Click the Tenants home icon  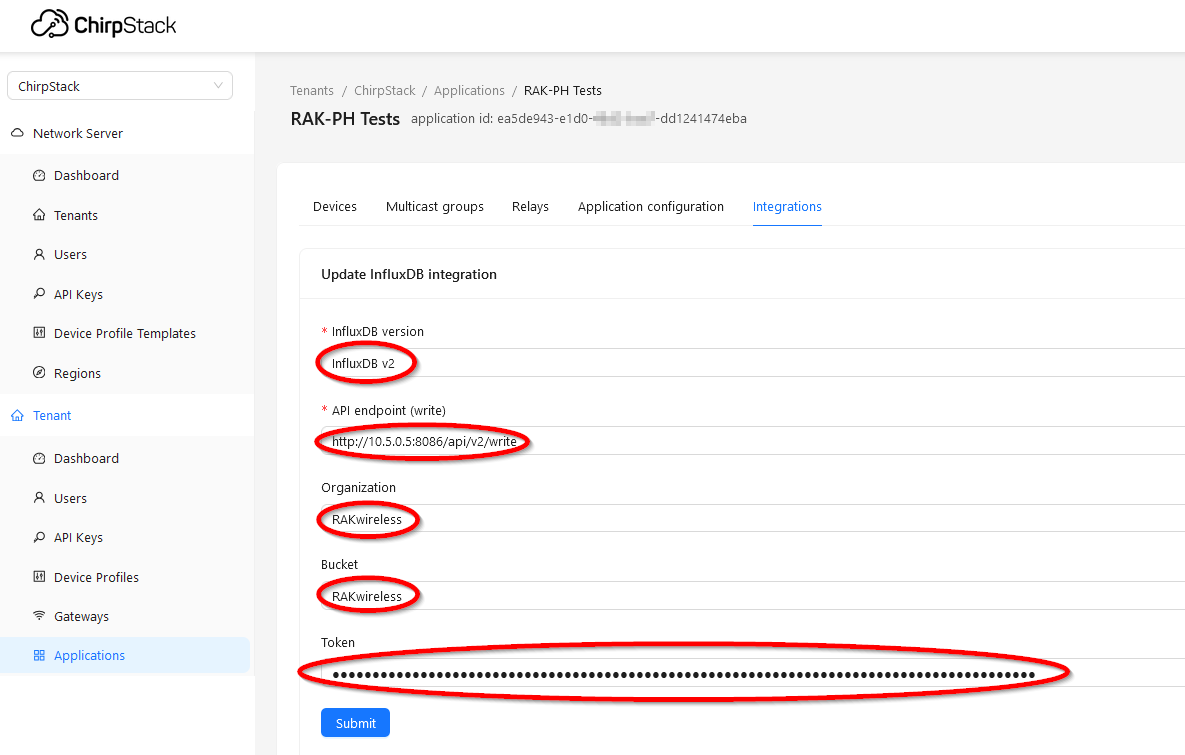39,215
